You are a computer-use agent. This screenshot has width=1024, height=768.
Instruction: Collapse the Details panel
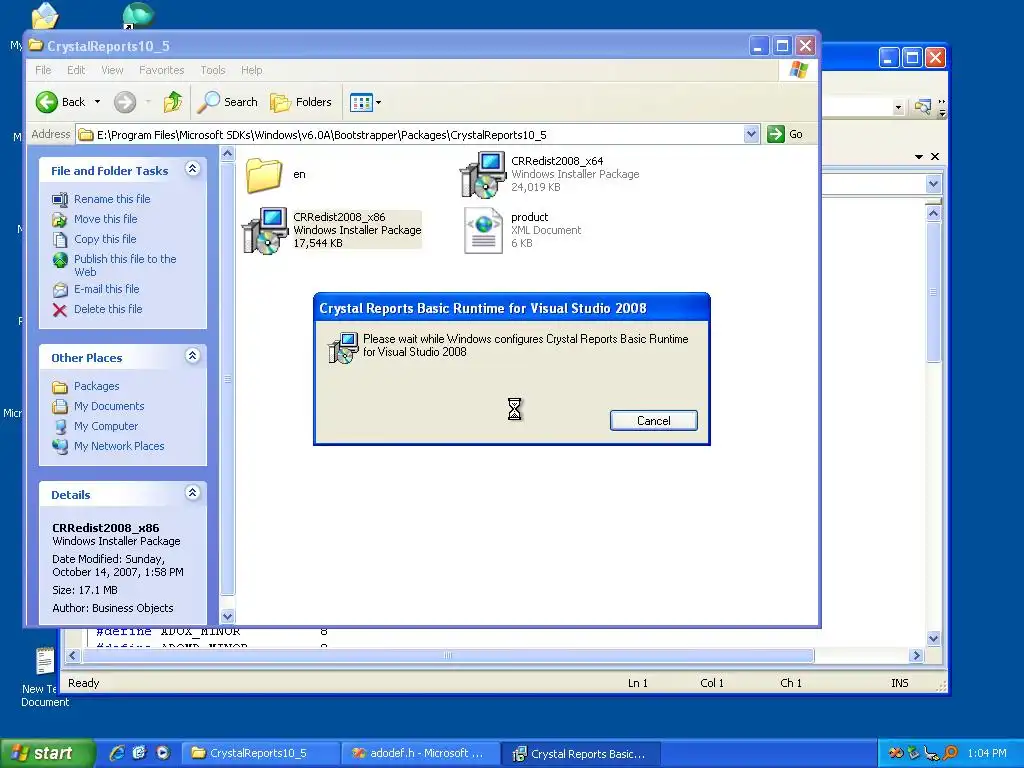click(192, 493)
